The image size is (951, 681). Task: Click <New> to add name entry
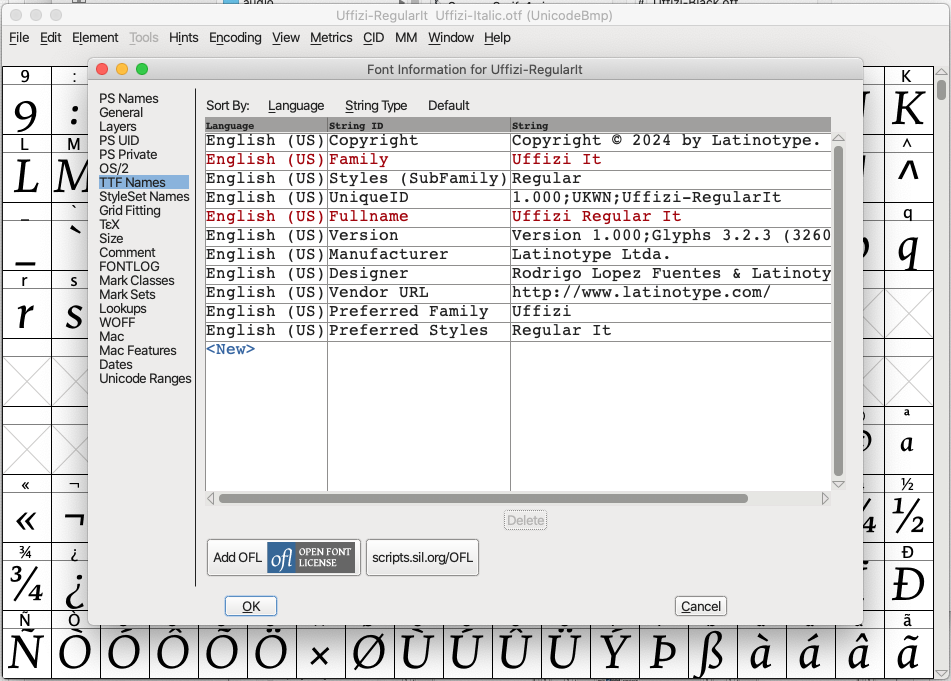point(230,349)
